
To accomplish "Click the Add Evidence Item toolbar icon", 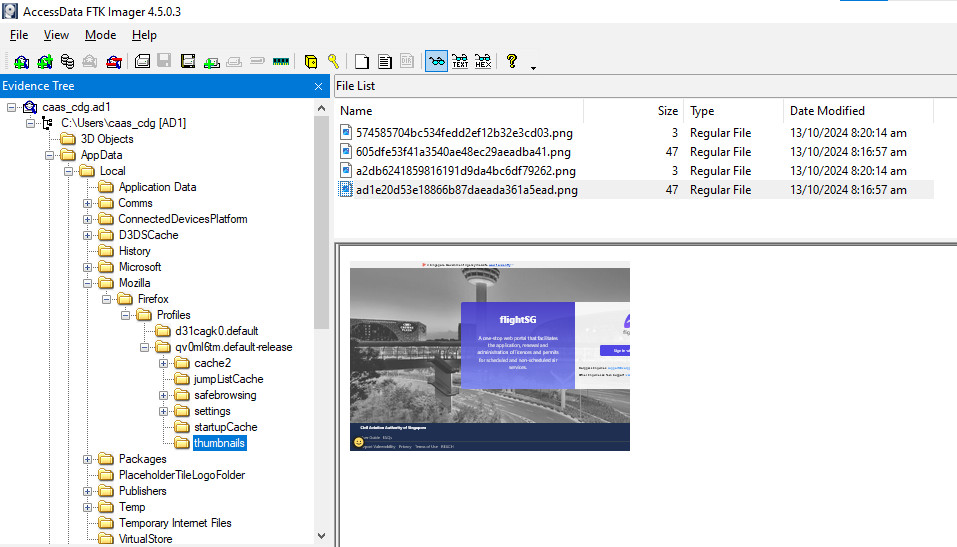I will [x=21, y=61].
